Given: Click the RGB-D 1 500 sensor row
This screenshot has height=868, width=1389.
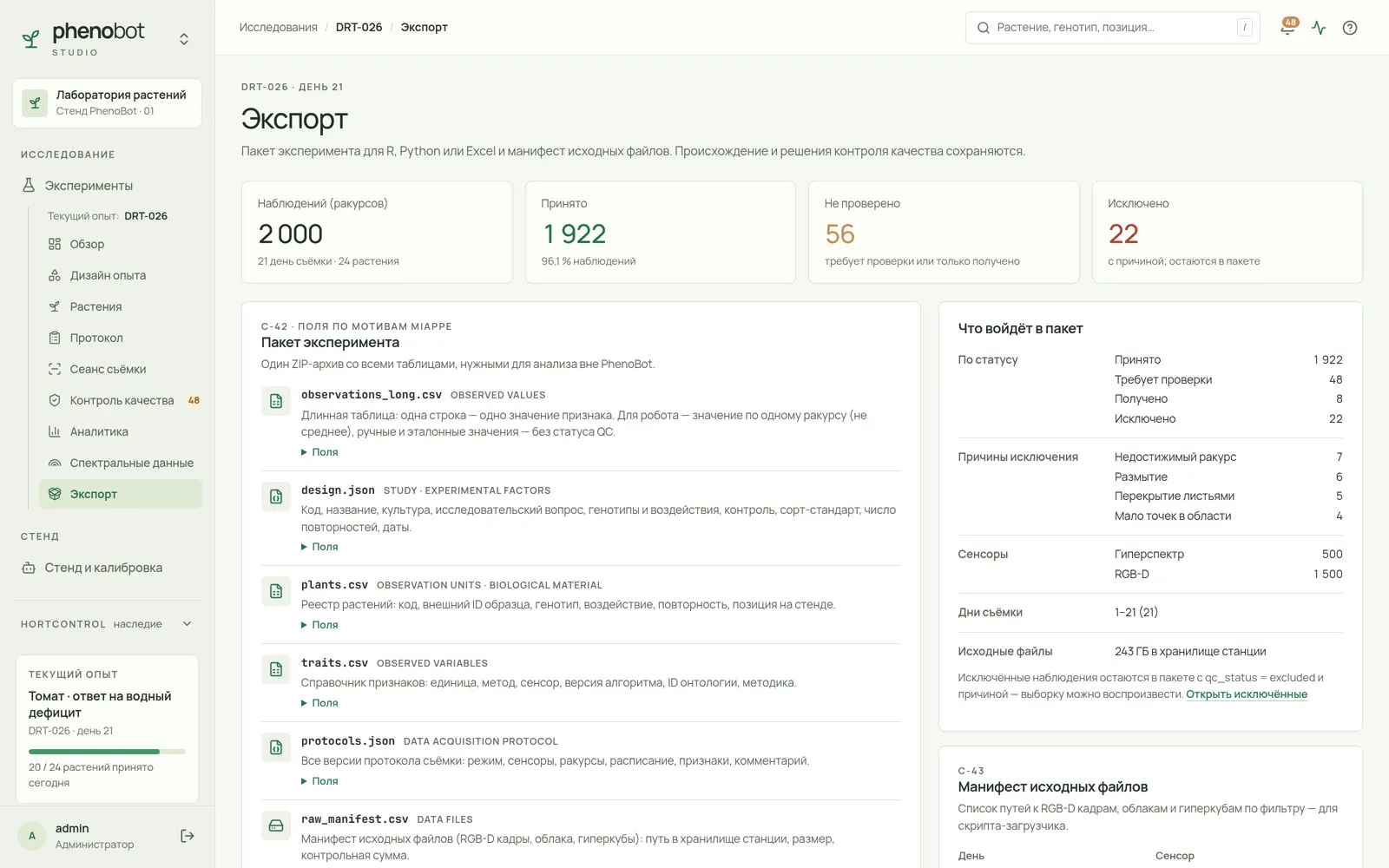Looking at the screenshot, I should point(1228,574).
